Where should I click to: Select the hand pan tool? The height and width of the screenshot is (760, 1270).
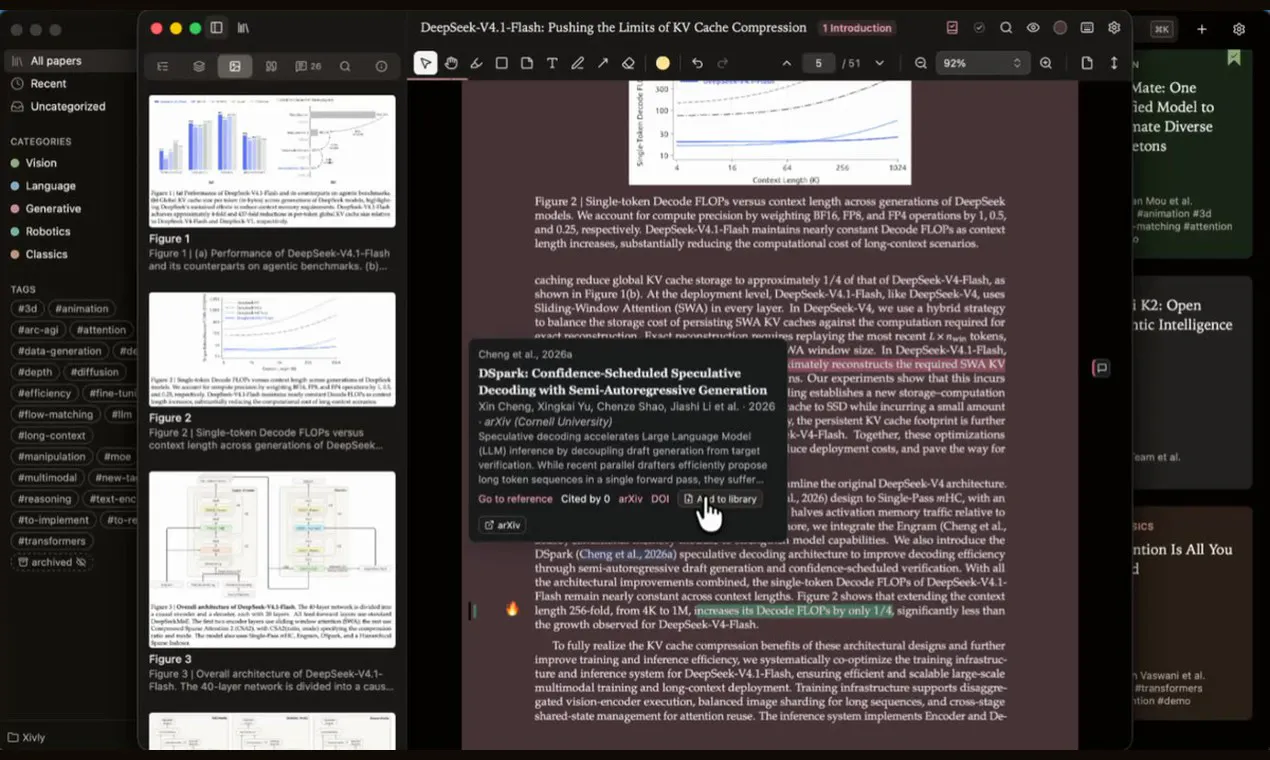tap(451, 63)
